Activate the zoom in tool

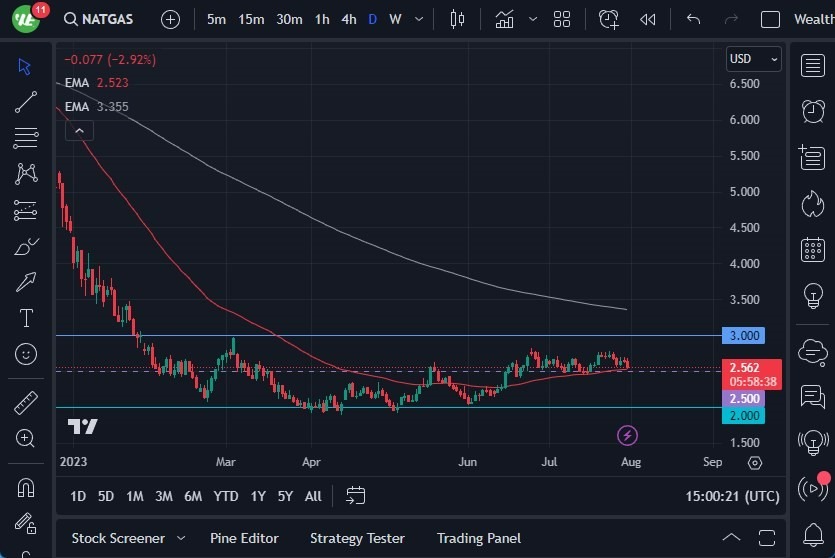click(x=26, y=438)
